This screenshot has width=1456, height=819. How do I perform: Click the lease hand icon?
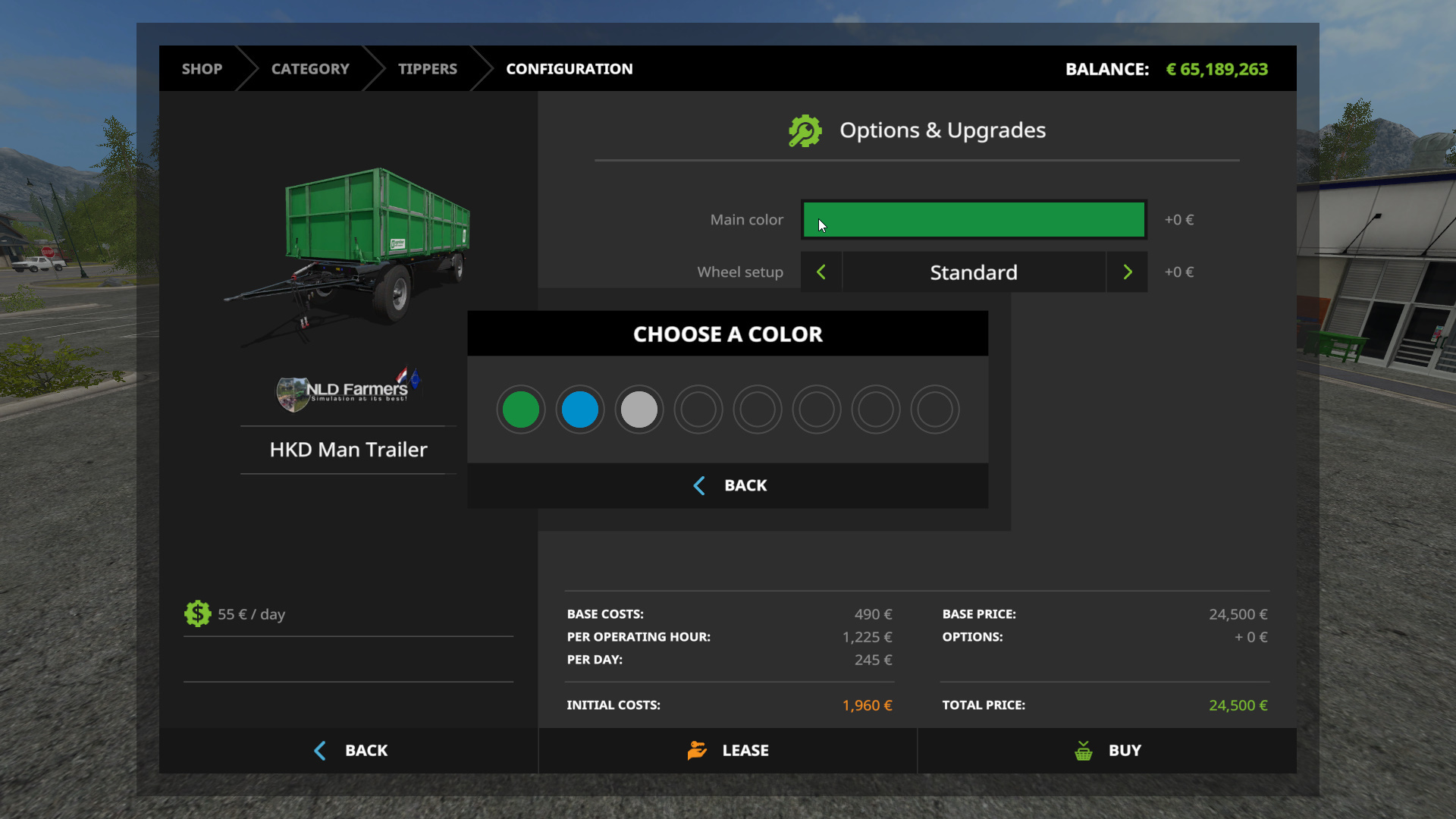coord(696,750)
